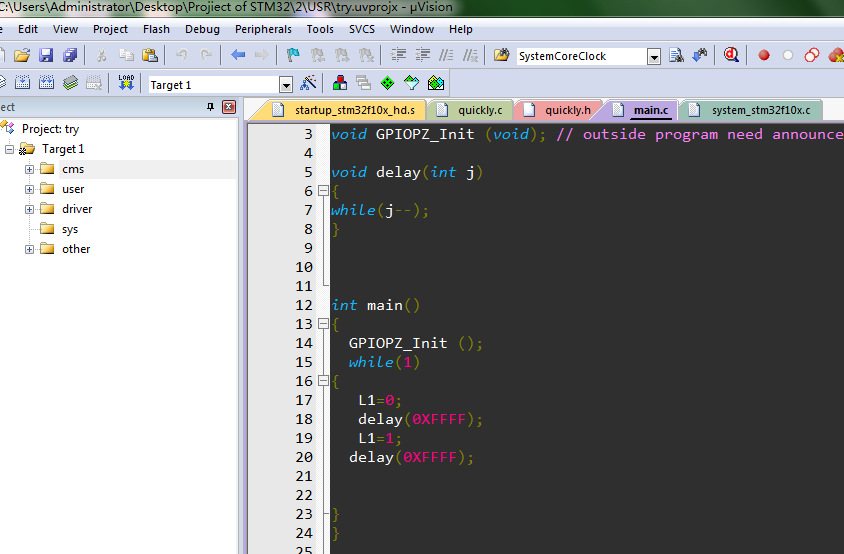This screenshot has height=554, width=844.
Task: Click the Cut scissors icon
Action: pos(101,55)
